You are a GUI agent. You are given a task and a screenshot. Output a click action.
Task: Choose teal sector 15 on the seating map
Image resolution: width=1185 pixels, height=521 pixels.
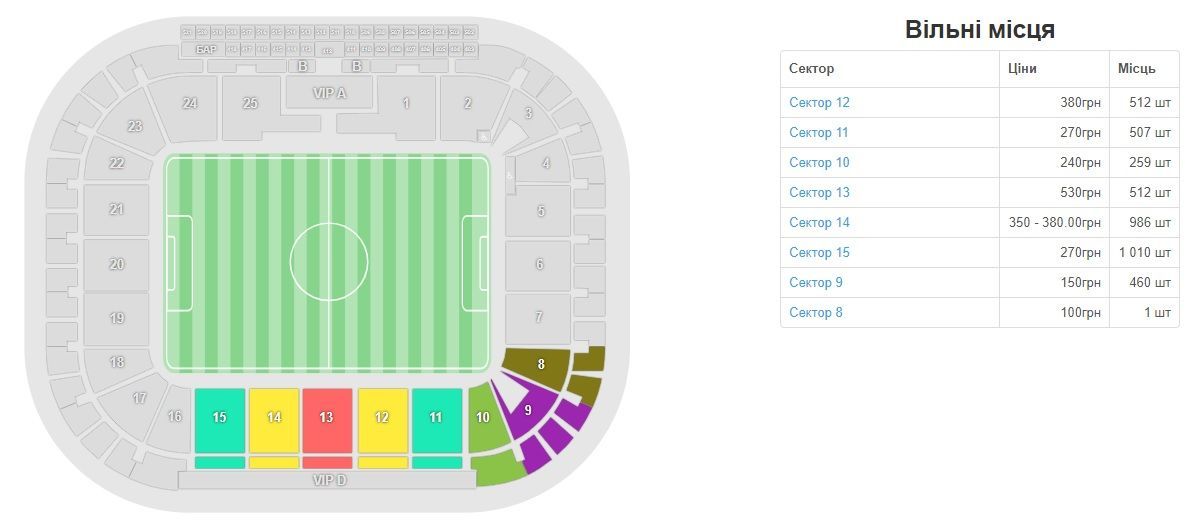point(220,420)
